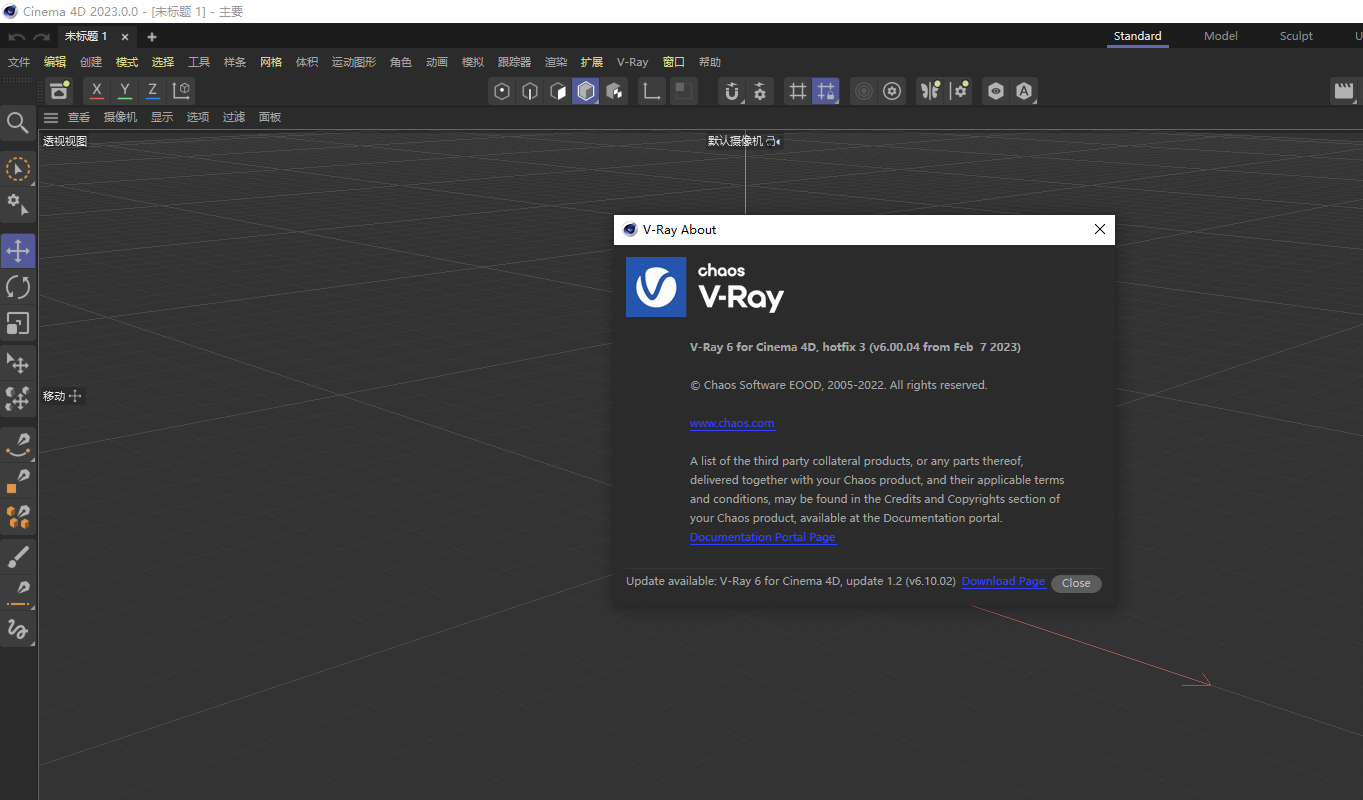Screen dimensions: 1363x800
Task: Click the Workplane grid icon
Action: click(x=797, y=91)
